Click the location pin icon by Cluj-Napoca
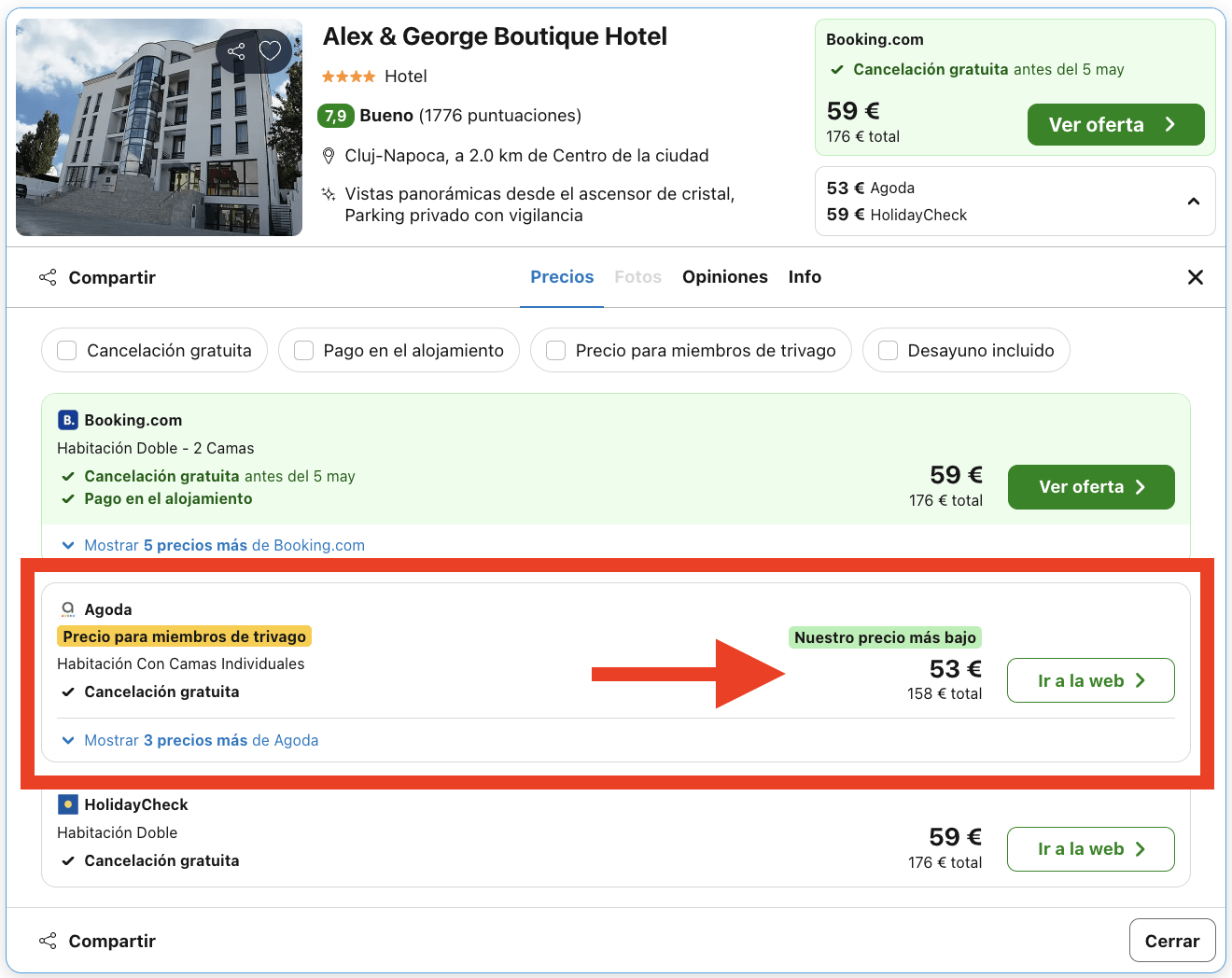1232x978 pixels. click(x=329, y=155)
